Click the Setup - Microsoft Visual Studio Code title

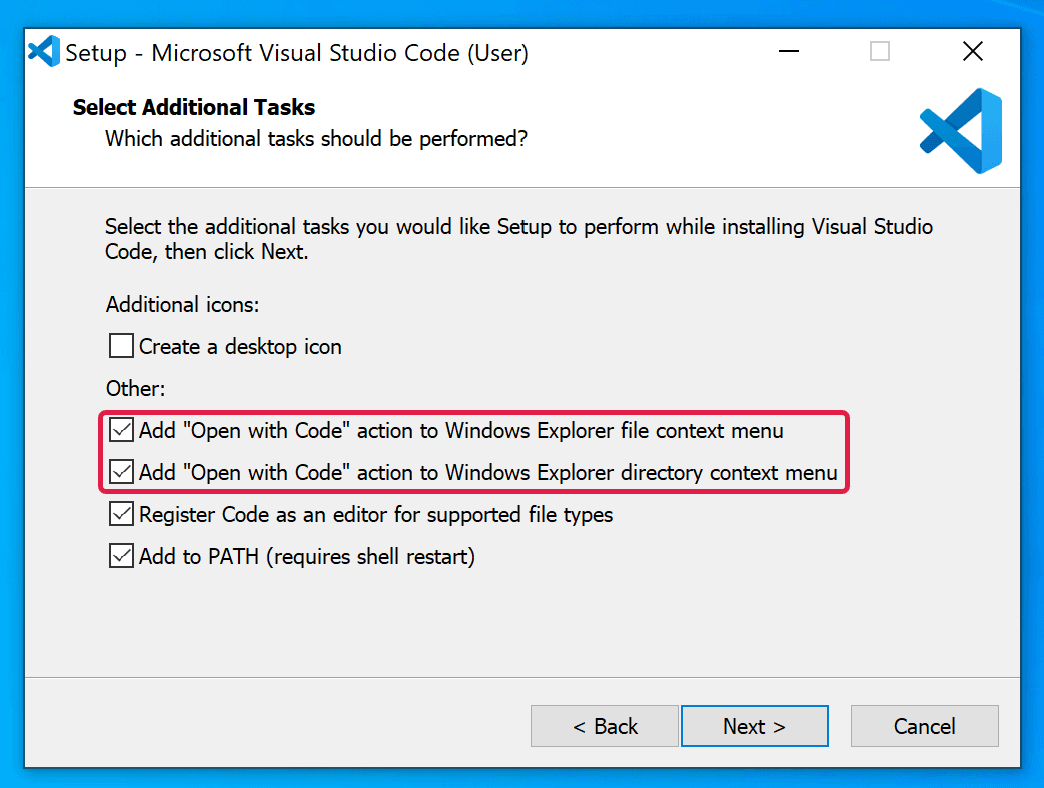(297, 53)
